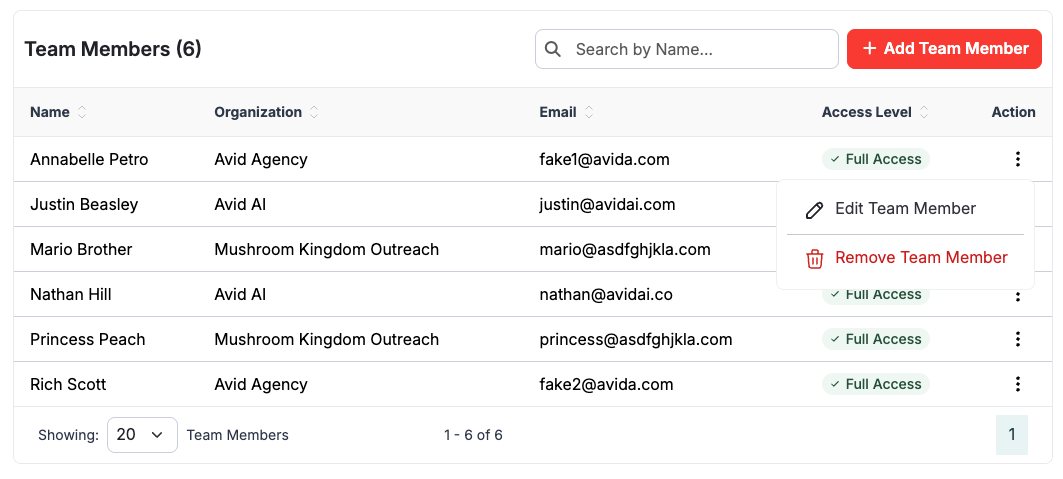Sort by Email column arrows
1063x479 pixels.
pos(589,112)
